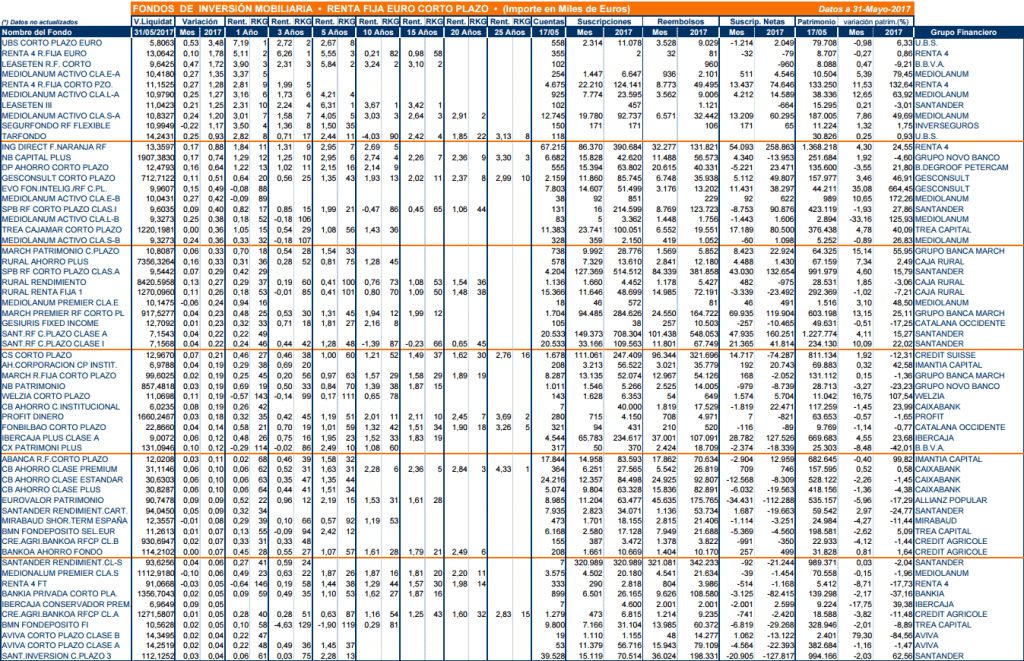
Task: Click the 'V.Liquidat' column header
Action: click(x=153, y=22)
